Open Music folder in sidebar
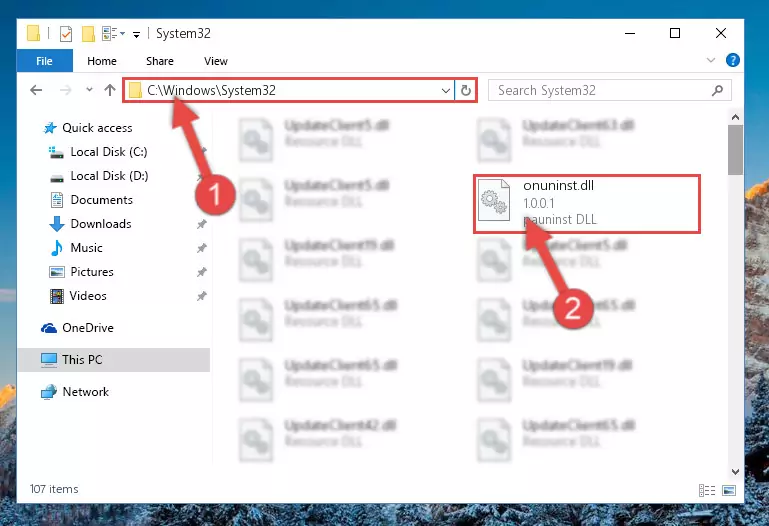 pyautogui.click(x=86, y=248)
